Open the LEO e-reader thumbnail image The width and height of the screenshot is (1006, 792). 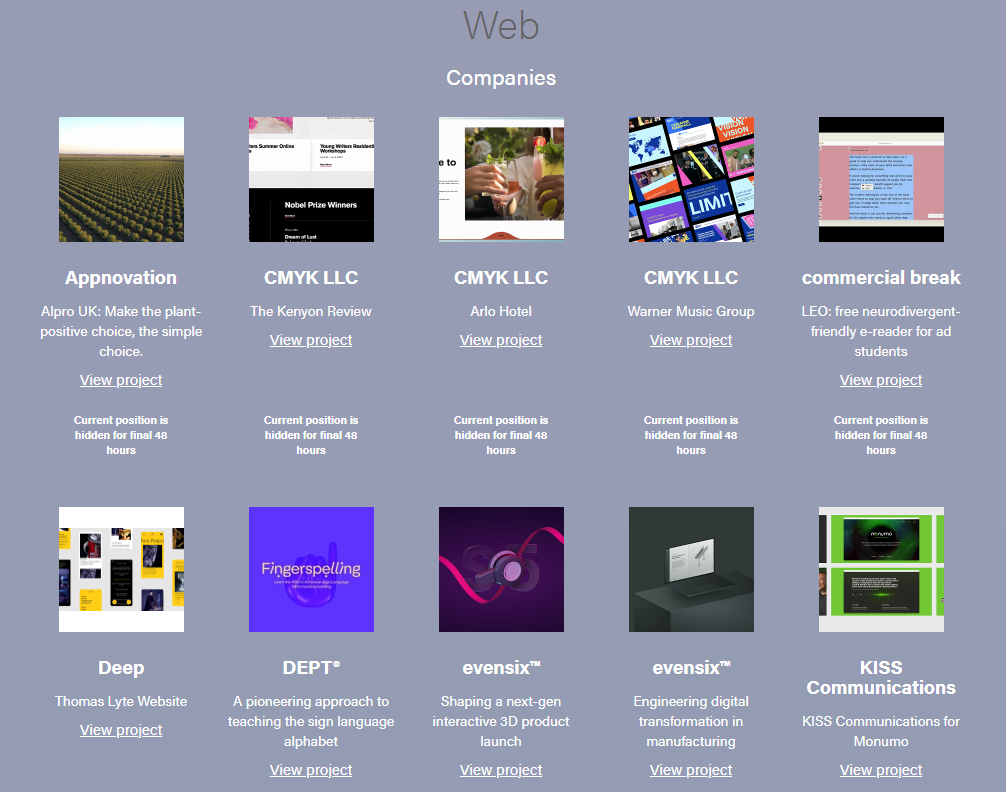pos(881,179)
